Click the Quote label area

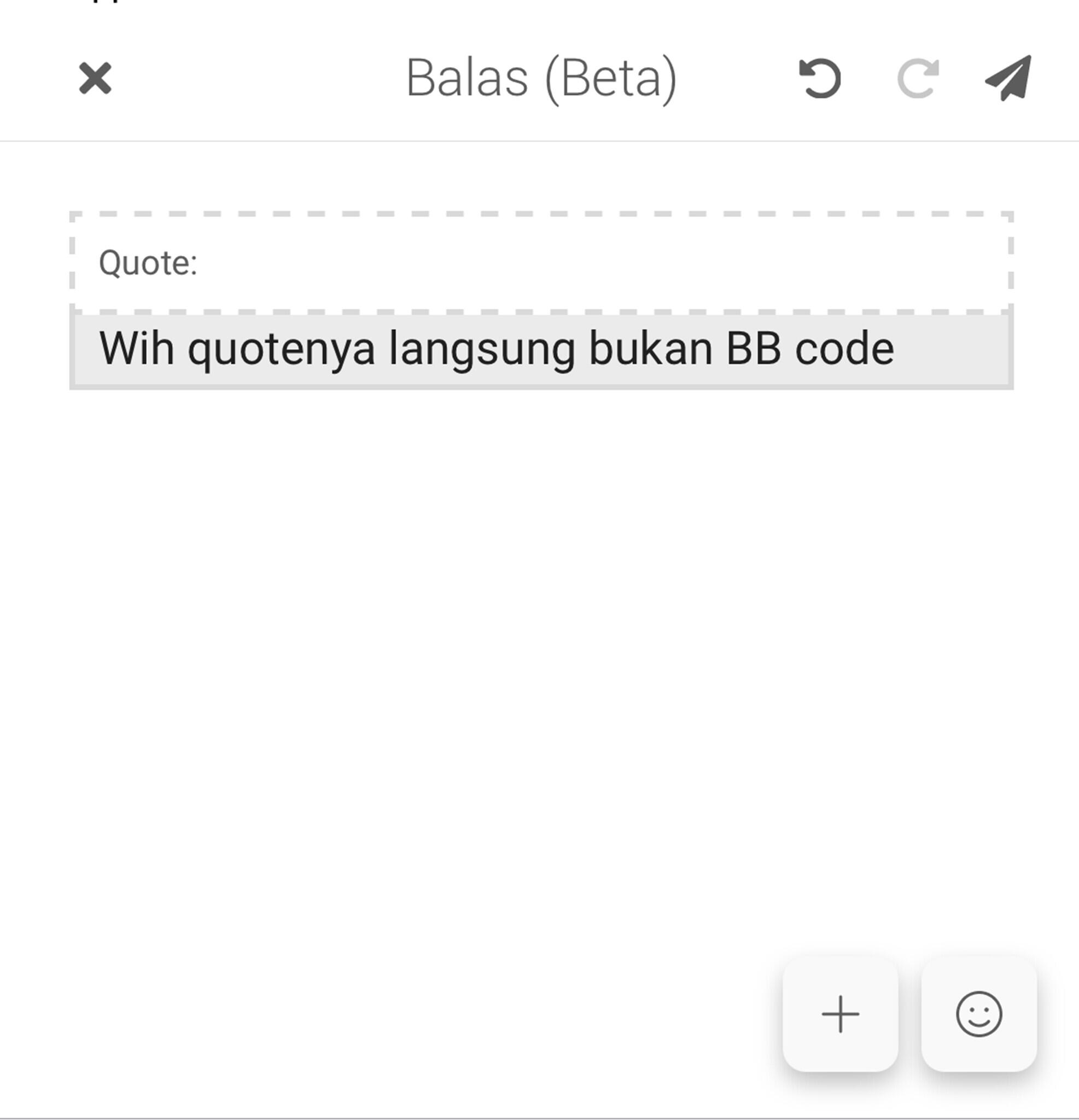(x=147, y=262)
